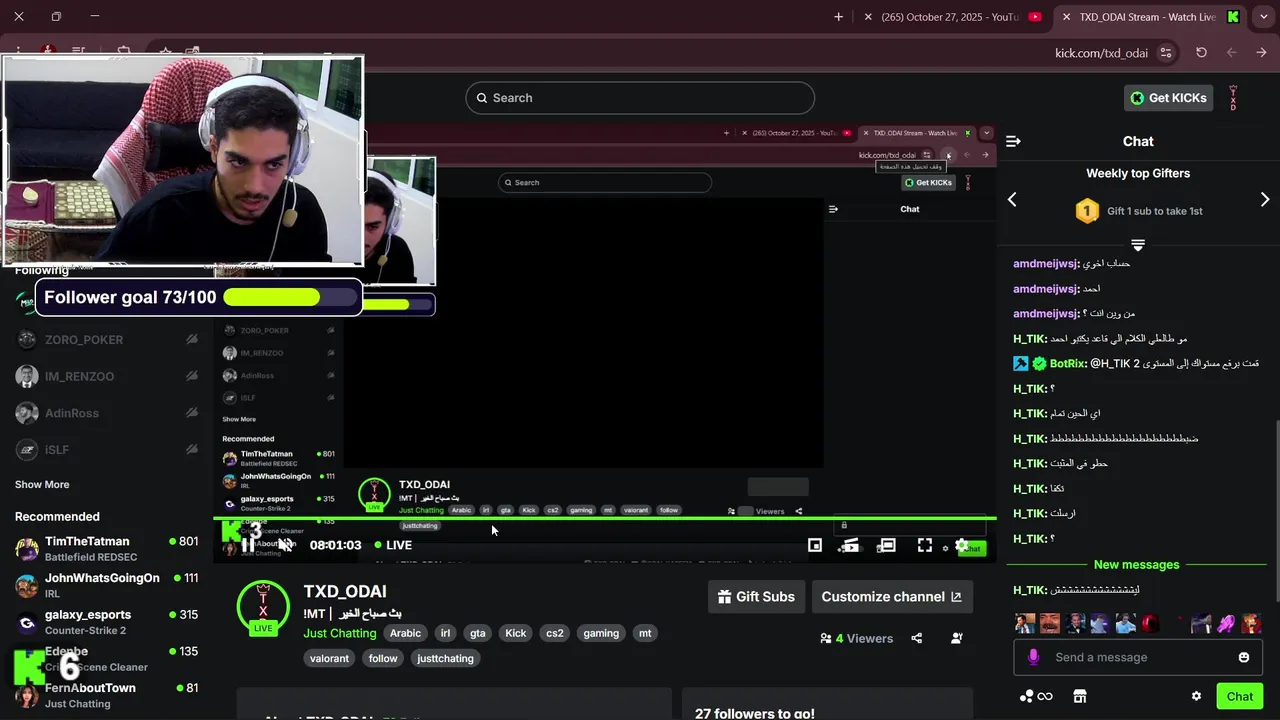Click the Search box at the top
This screenshot has width=1280, height=720.
pyautogui.click(x=640, y=98)
